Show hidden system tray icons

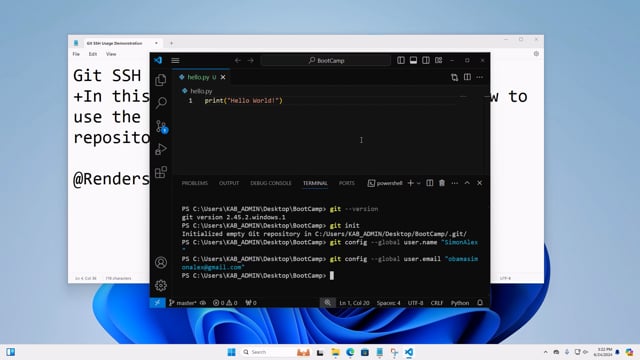click(546, 352)
